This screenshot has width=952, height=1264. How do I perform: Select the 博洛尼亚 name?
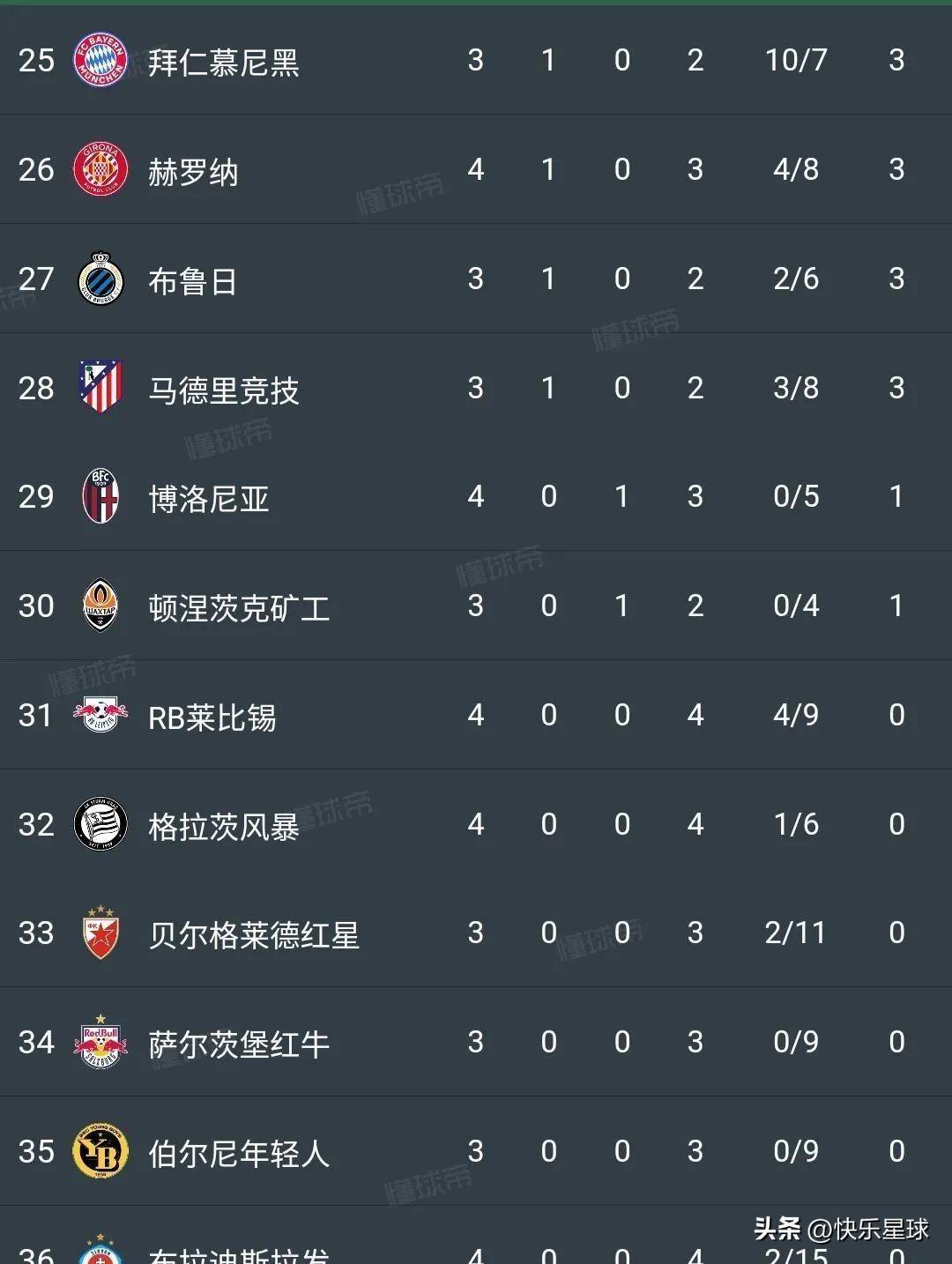209,498
